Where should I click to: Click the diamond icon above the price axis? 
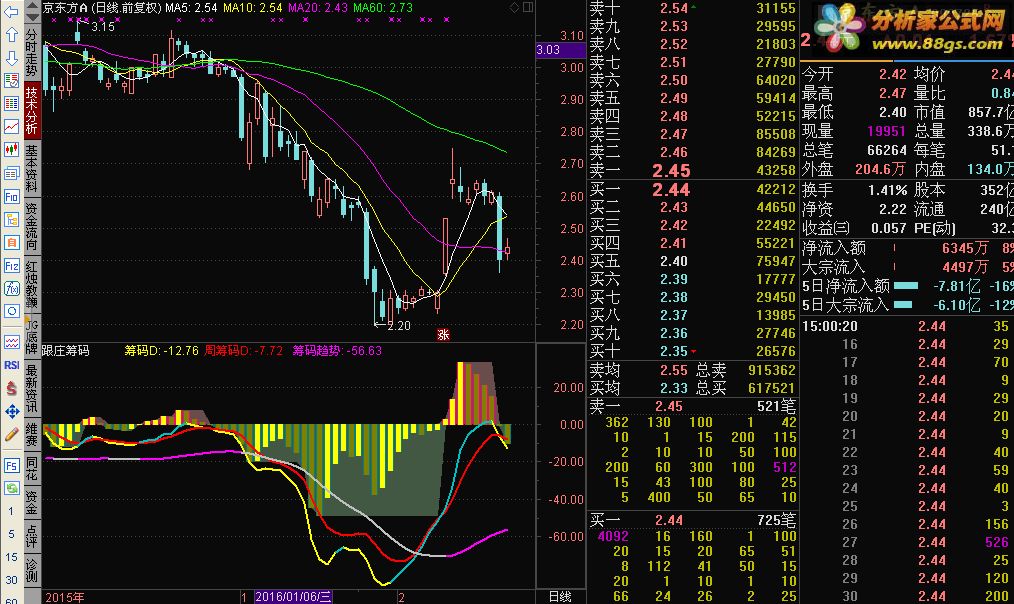(x=515, y=7)
